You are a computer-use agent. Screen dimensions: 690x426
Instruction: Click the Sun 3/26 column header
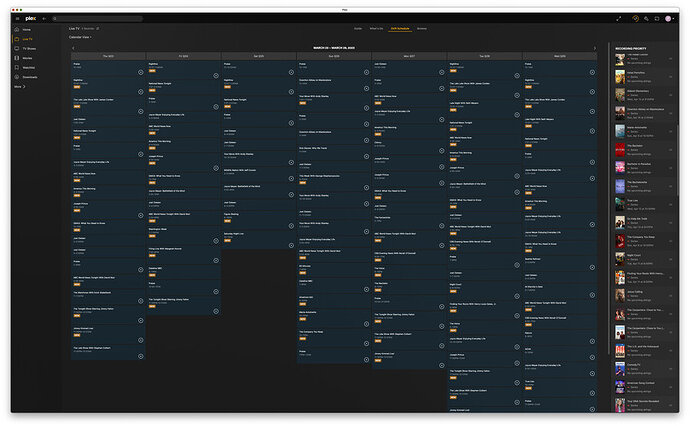[334, 56]
